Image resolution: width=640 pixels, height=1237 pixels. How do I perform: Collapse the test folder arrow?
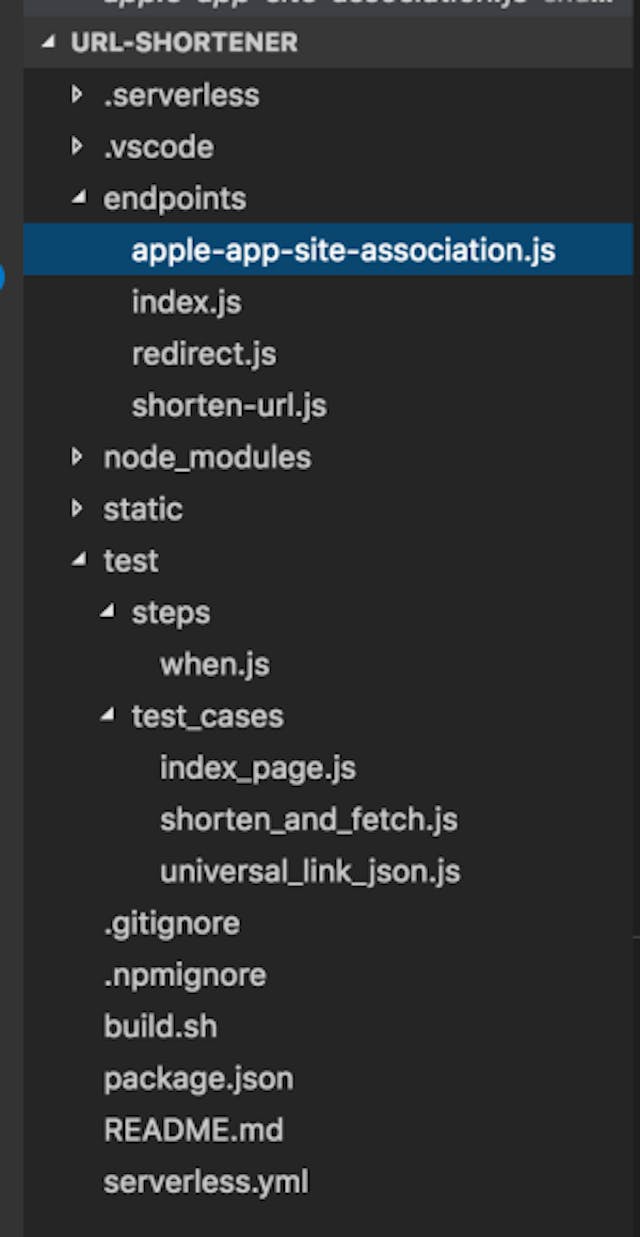point(79,561)
